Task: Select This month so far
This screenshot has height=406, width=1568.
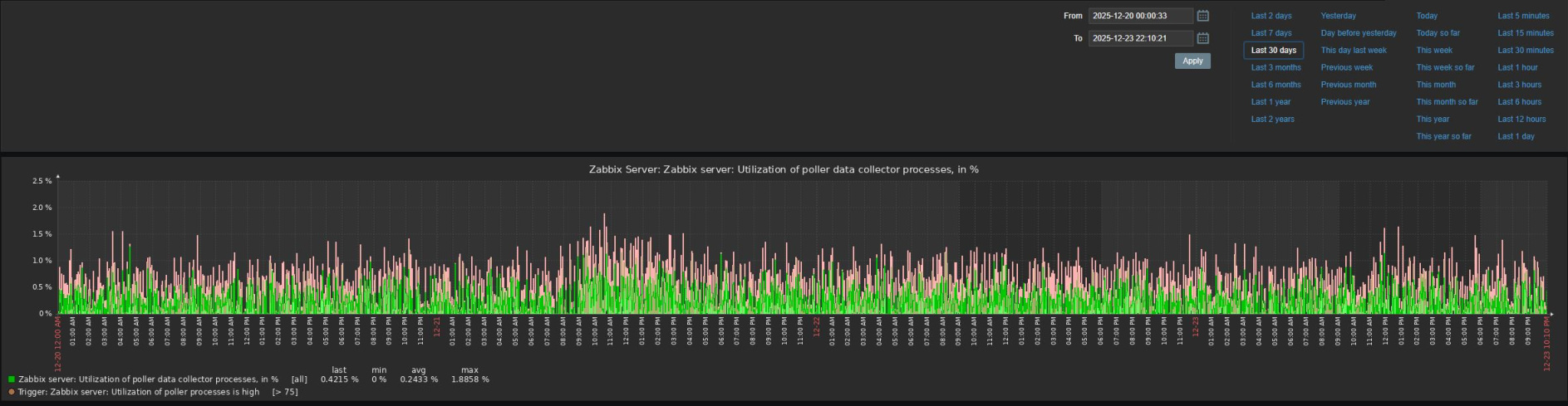Action: point(1448,102)
